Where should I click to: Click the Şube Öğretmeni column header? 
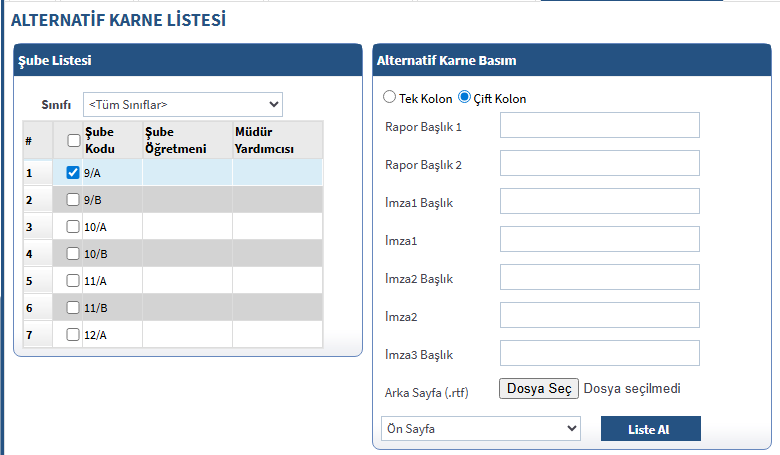pyautogui.click(x=176, y=140)
